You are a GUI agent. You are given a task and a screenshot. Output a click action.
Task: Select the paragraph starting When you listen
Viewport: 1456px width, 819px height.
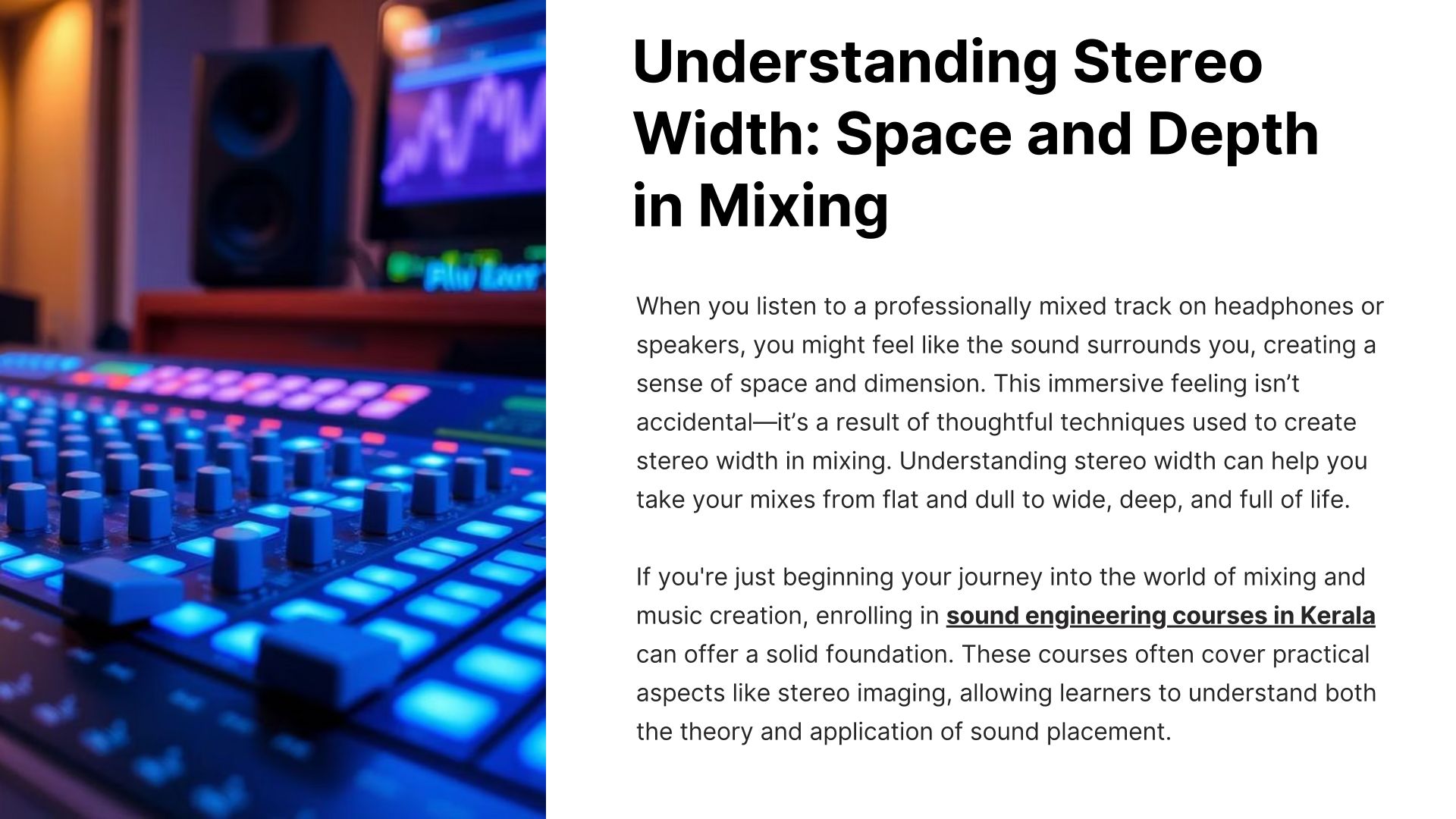pos(1009,403)
